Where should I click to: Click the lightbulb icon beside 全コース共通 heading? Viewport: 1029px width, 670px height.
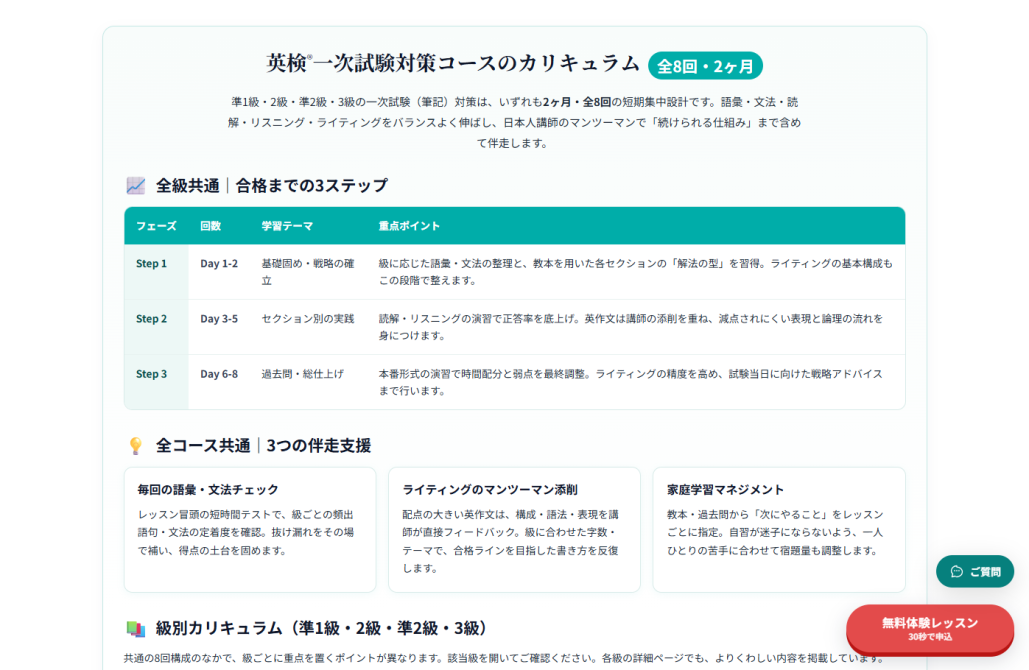coord(136,446)
